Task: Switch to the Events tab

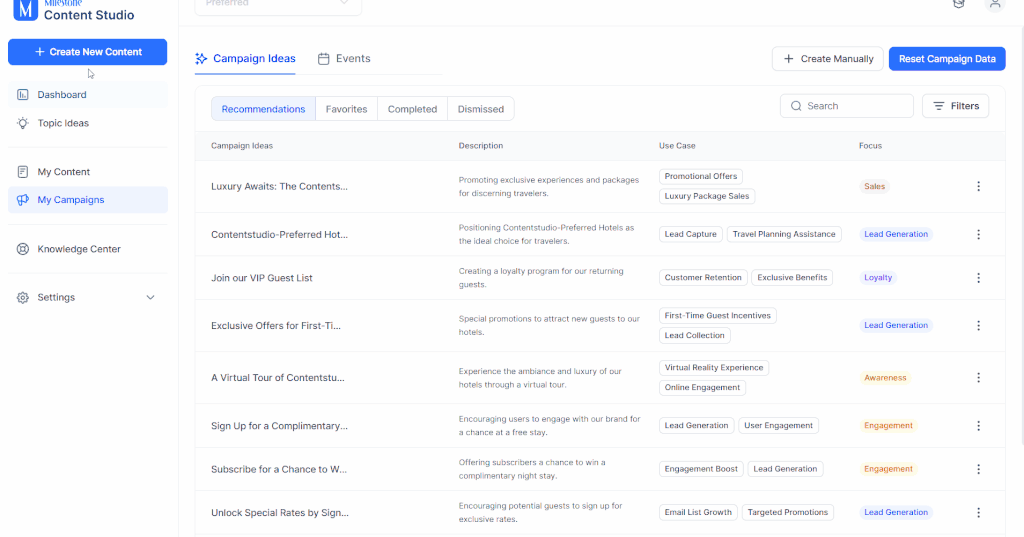Action: click(344, 59)
